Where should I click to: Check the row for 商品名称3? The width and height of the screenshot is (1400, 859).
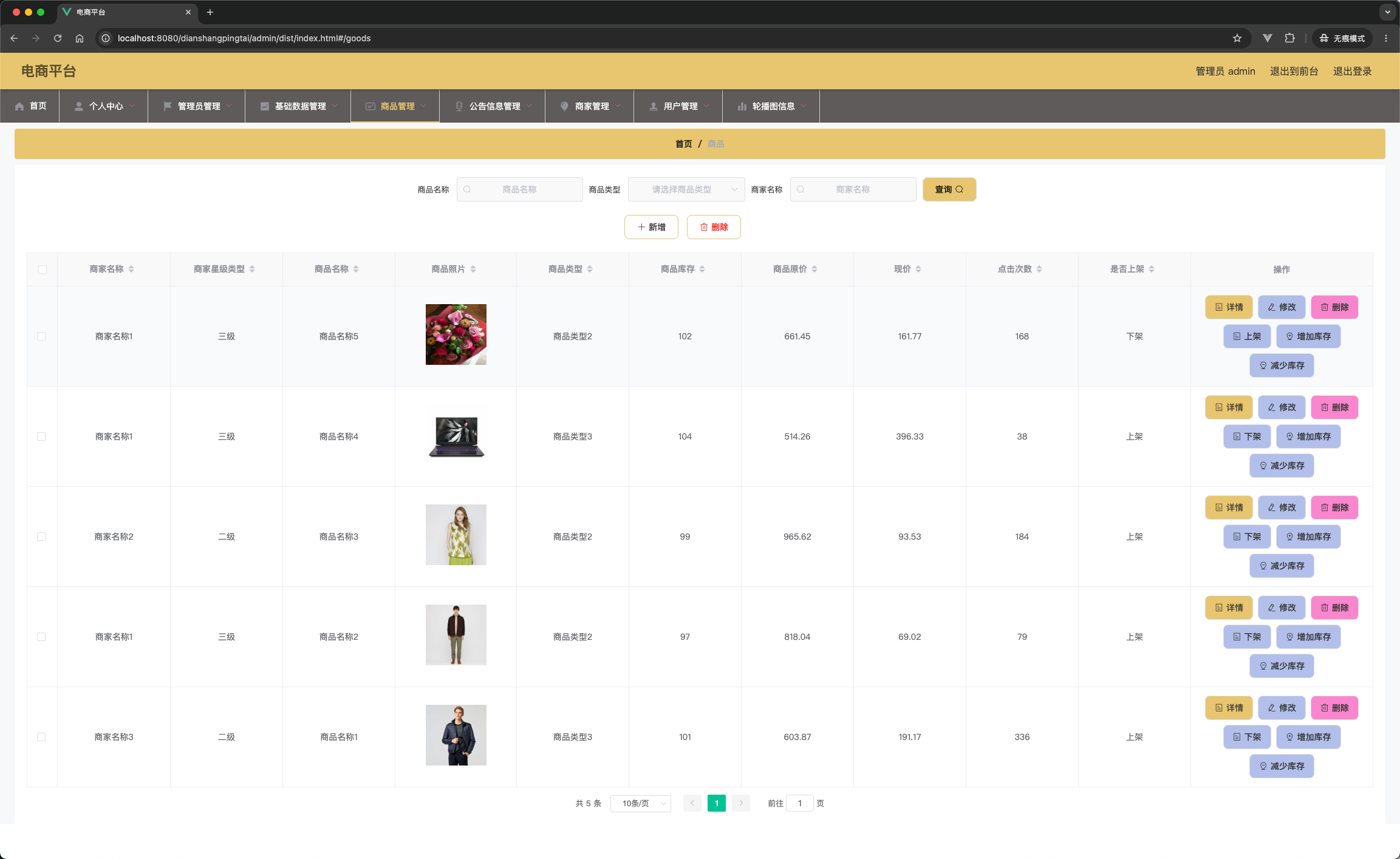(x=41, y=537)
